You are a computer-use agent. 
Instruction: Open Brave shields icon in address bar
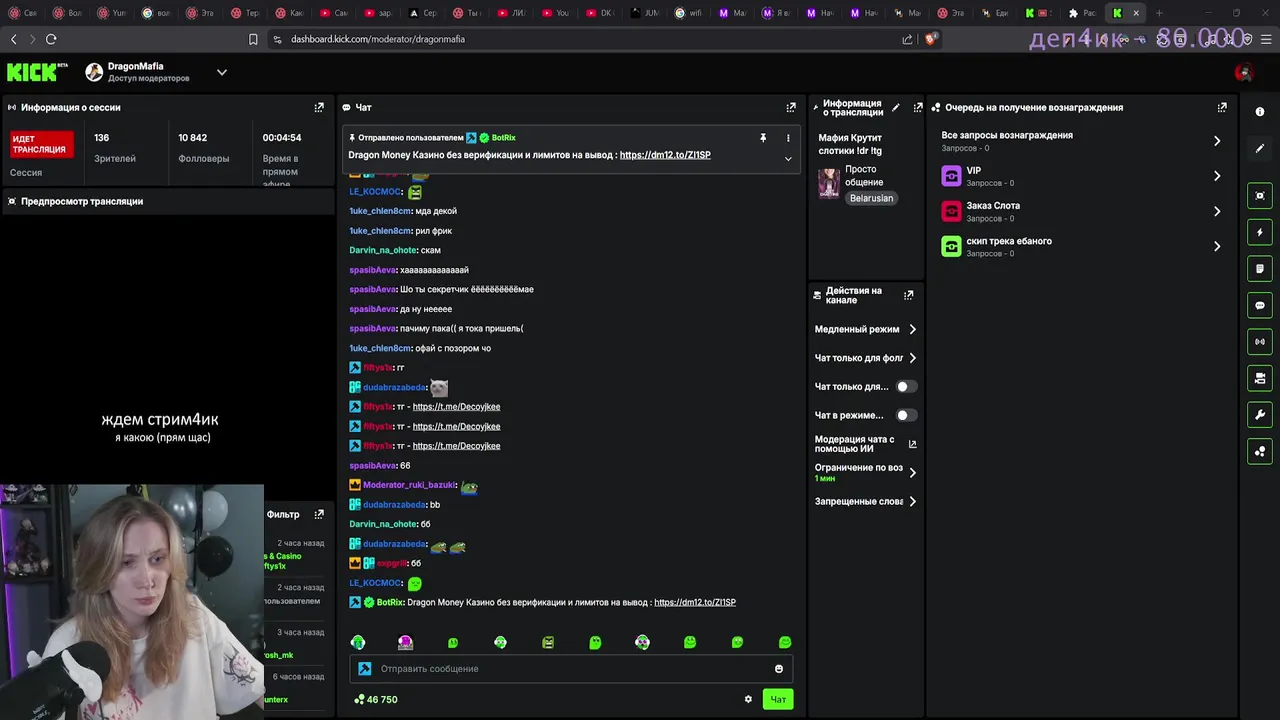click(931, 39)
